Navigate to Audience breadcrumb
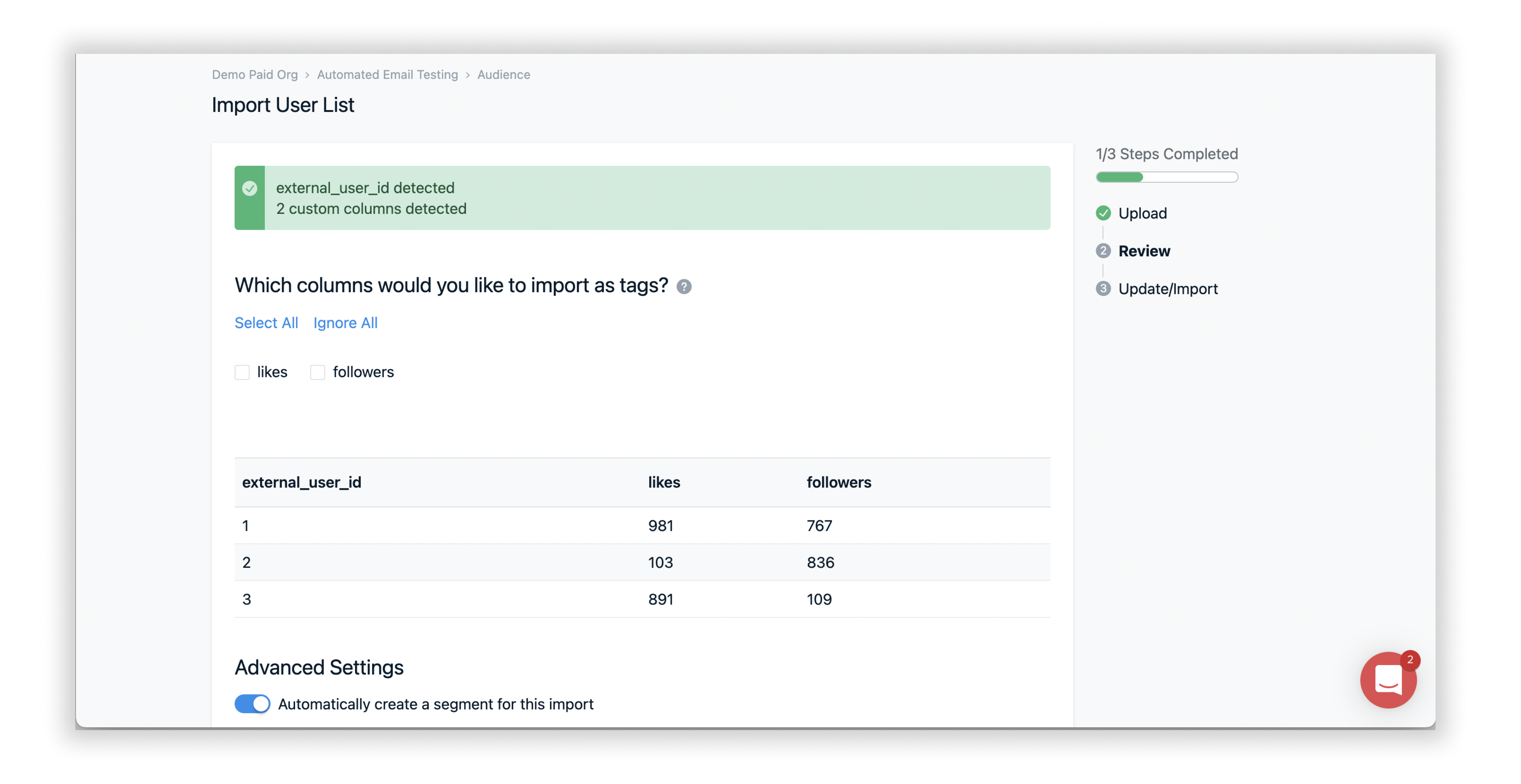The width and height of the screenshot is (1521, 784). coord(504,75)
